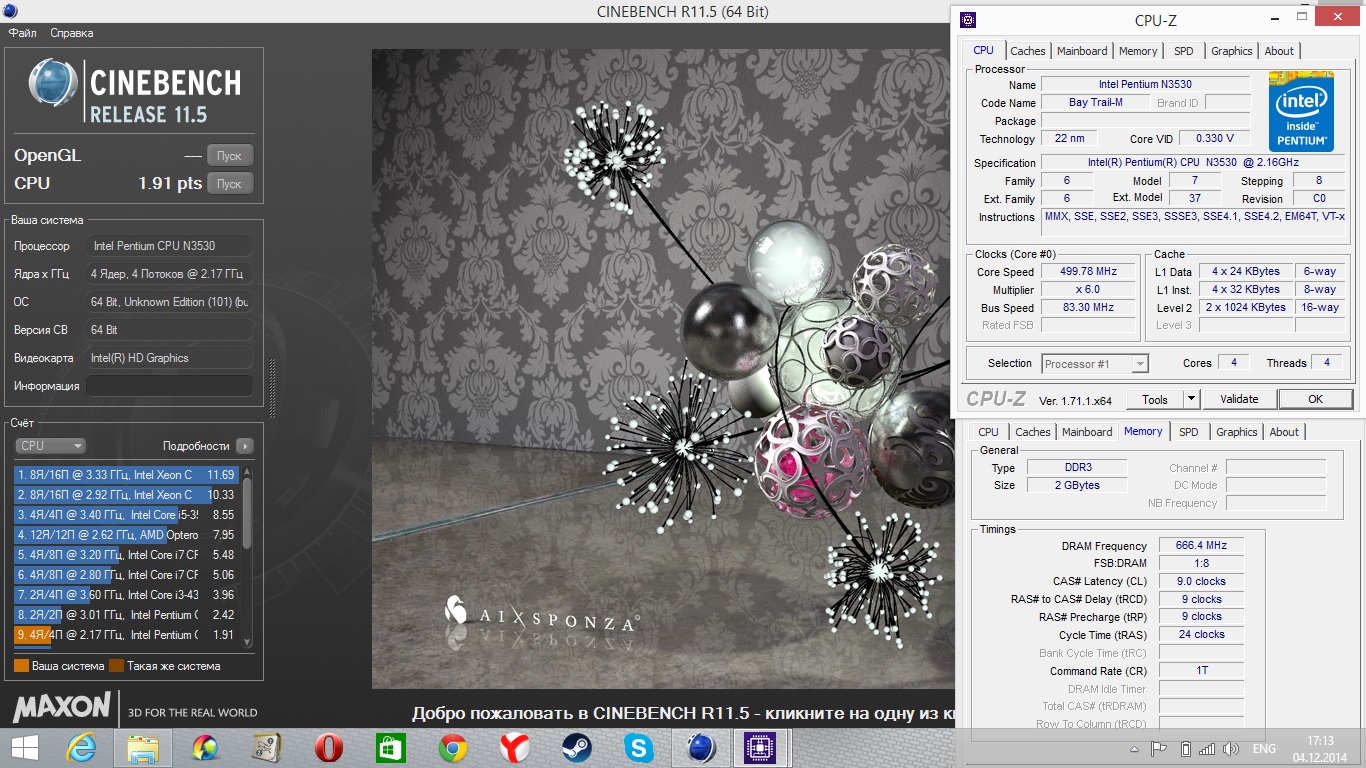1366x768 pixels.
Task: Click the Tools button in CPU-Z
Action: (1155, 399)
